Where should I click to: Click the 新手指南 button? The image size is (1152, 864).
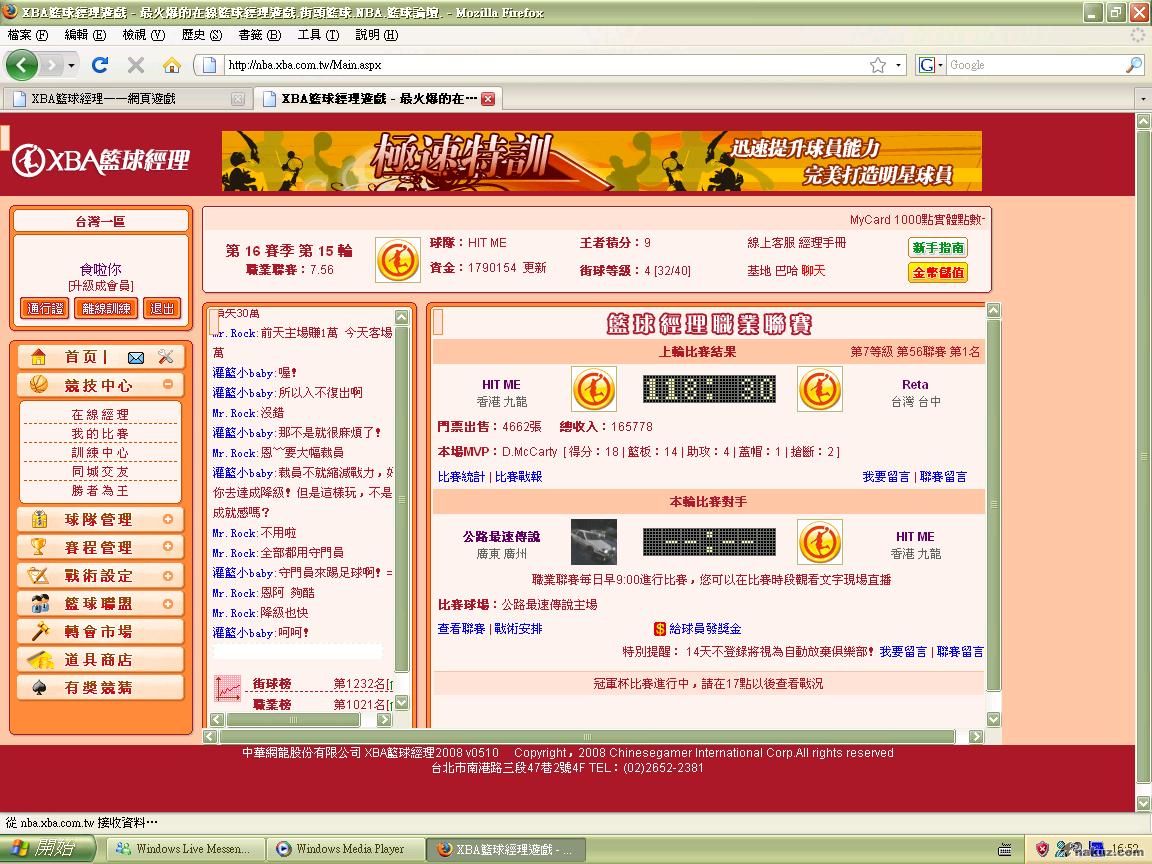click(938, 247)
